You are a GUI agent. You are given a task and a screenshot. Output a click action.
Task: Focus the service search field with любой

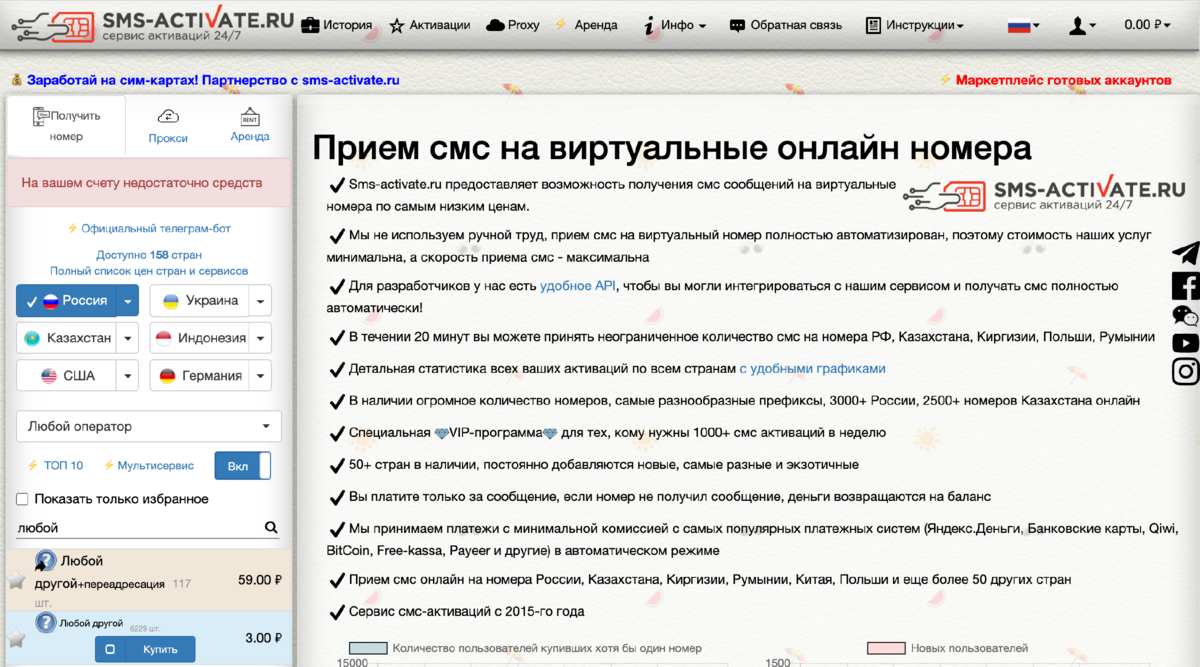point(138,527)
